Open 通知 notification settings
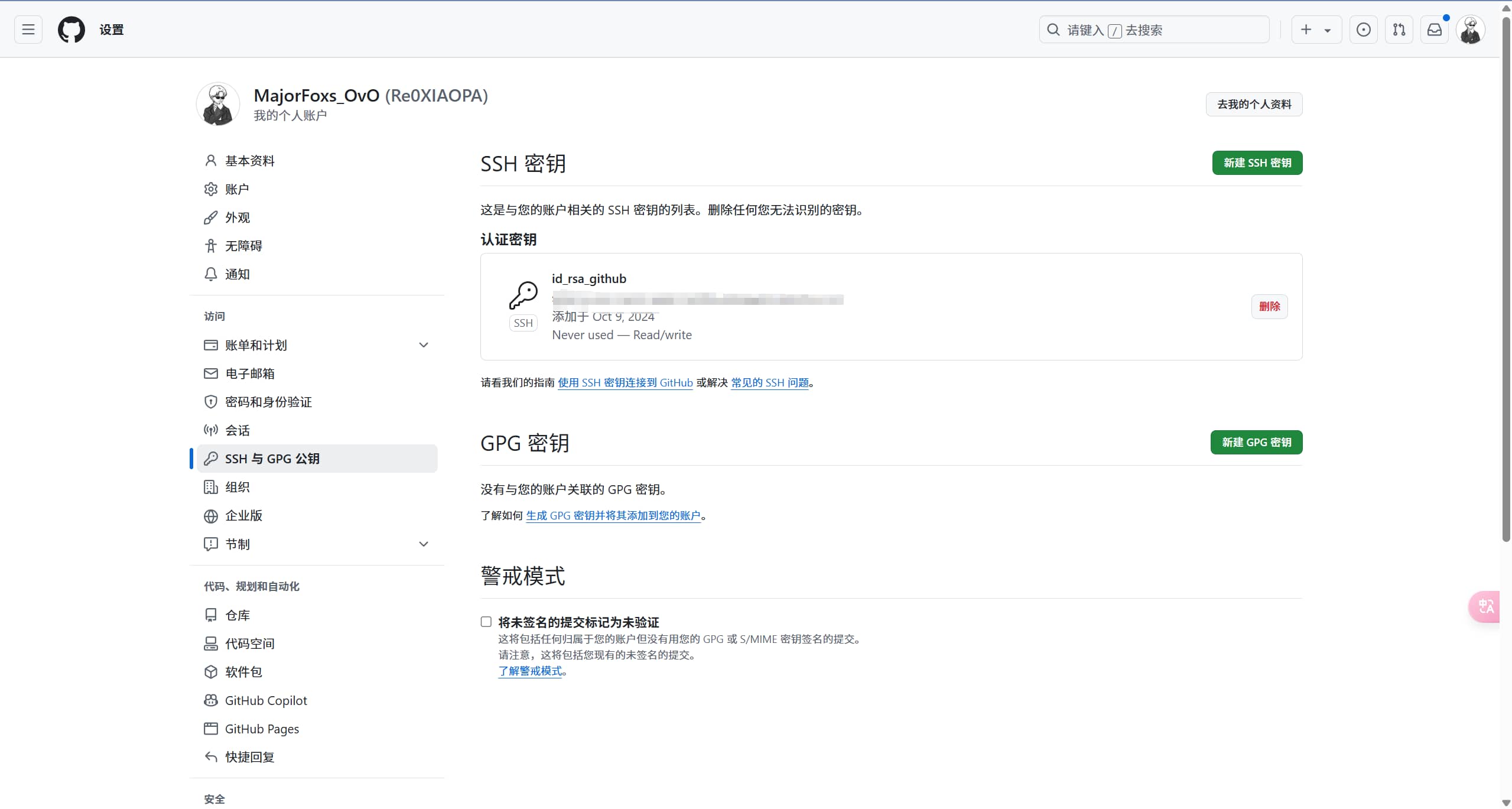Screen dimensions: 1512x809 pos(317,274)
